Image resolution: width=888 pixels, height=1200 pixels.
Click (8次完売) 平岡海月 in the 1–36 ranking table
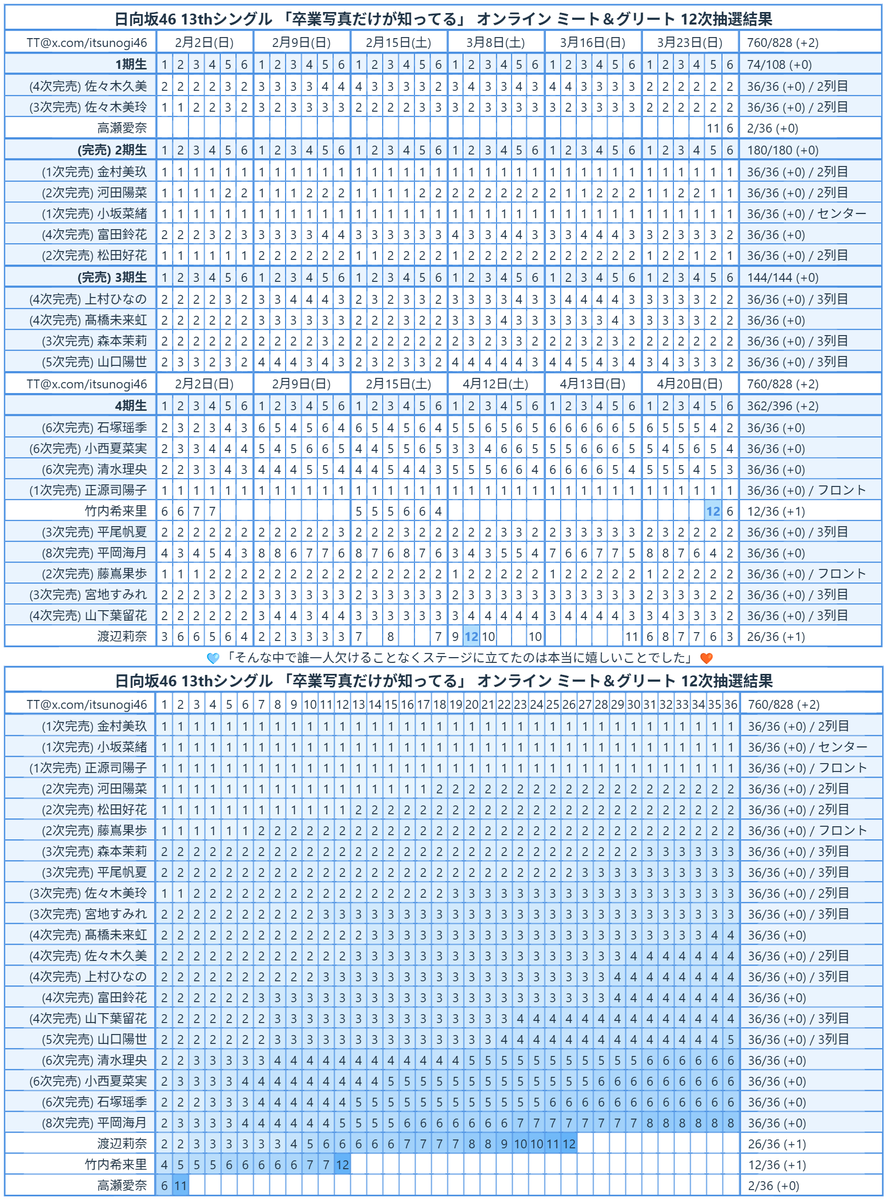pos(95,1123)
